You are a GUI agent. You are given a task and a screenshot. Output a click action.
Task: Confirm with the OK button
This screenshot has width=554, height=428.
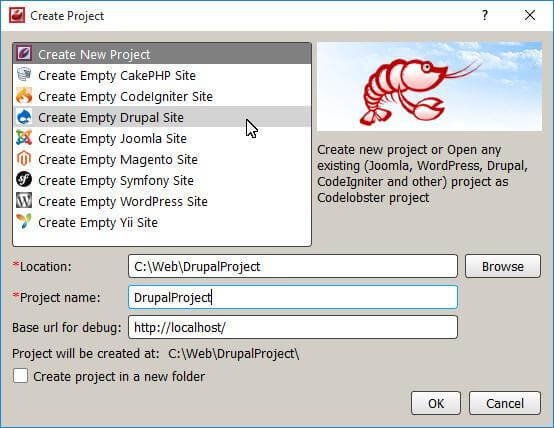436,403
